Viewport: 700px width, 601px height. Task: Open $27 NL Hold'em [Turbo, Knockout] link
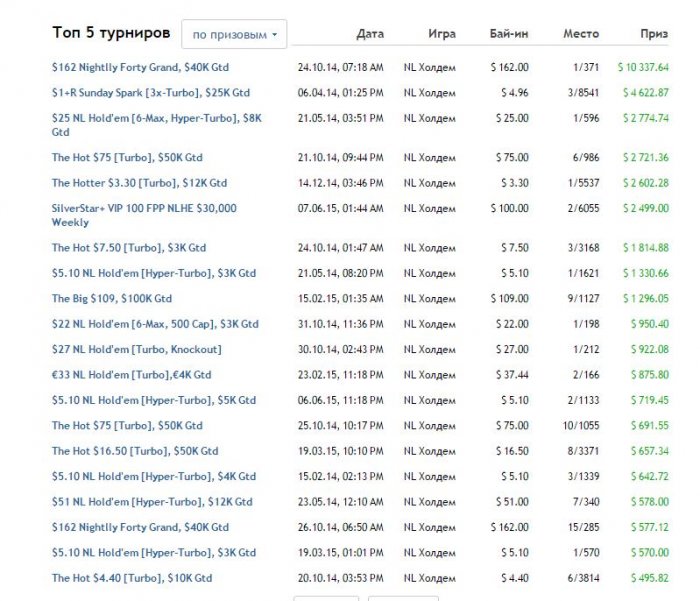coord(137,349)
